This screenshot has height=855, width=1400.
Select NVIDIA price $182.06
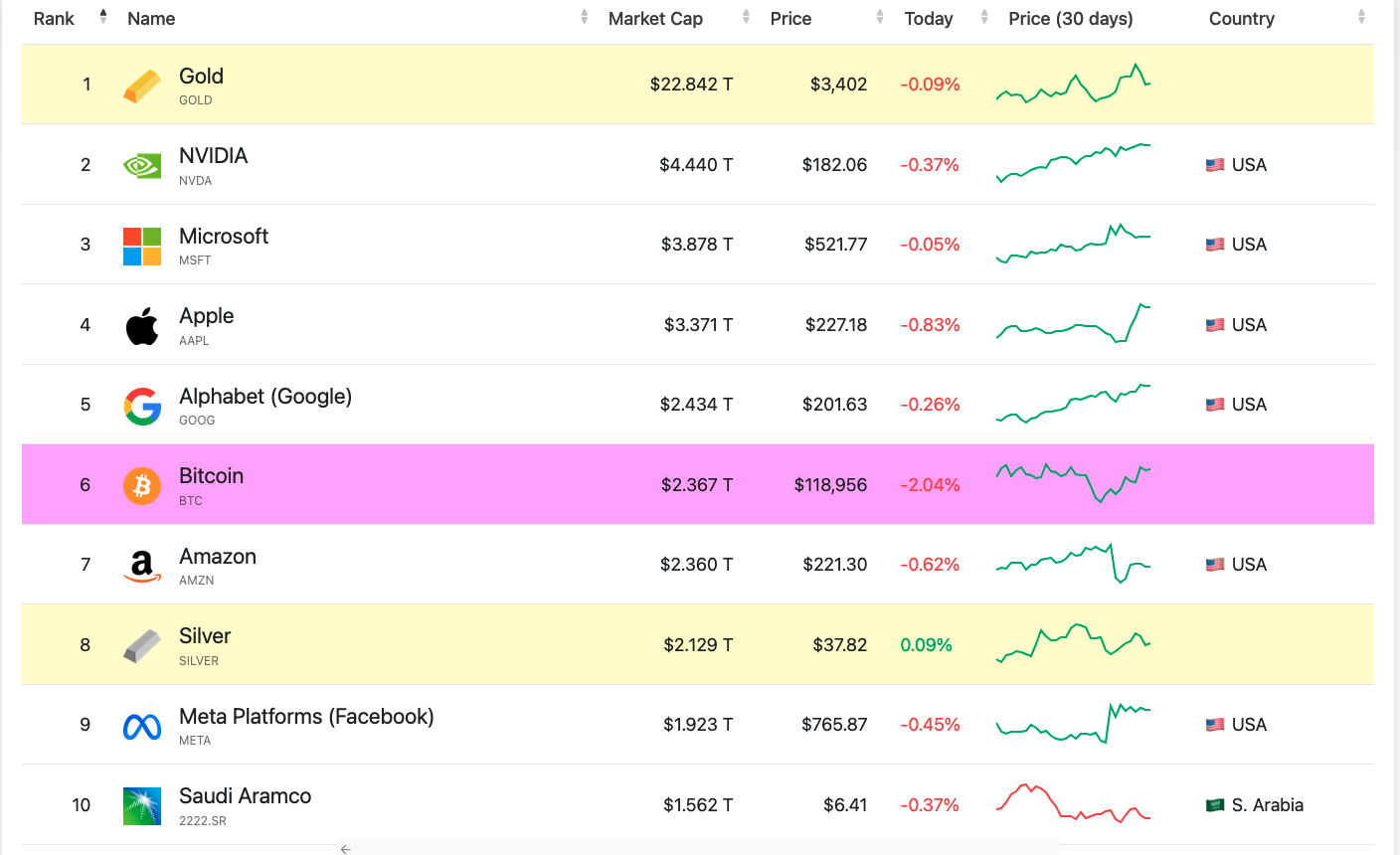(834, 165)
